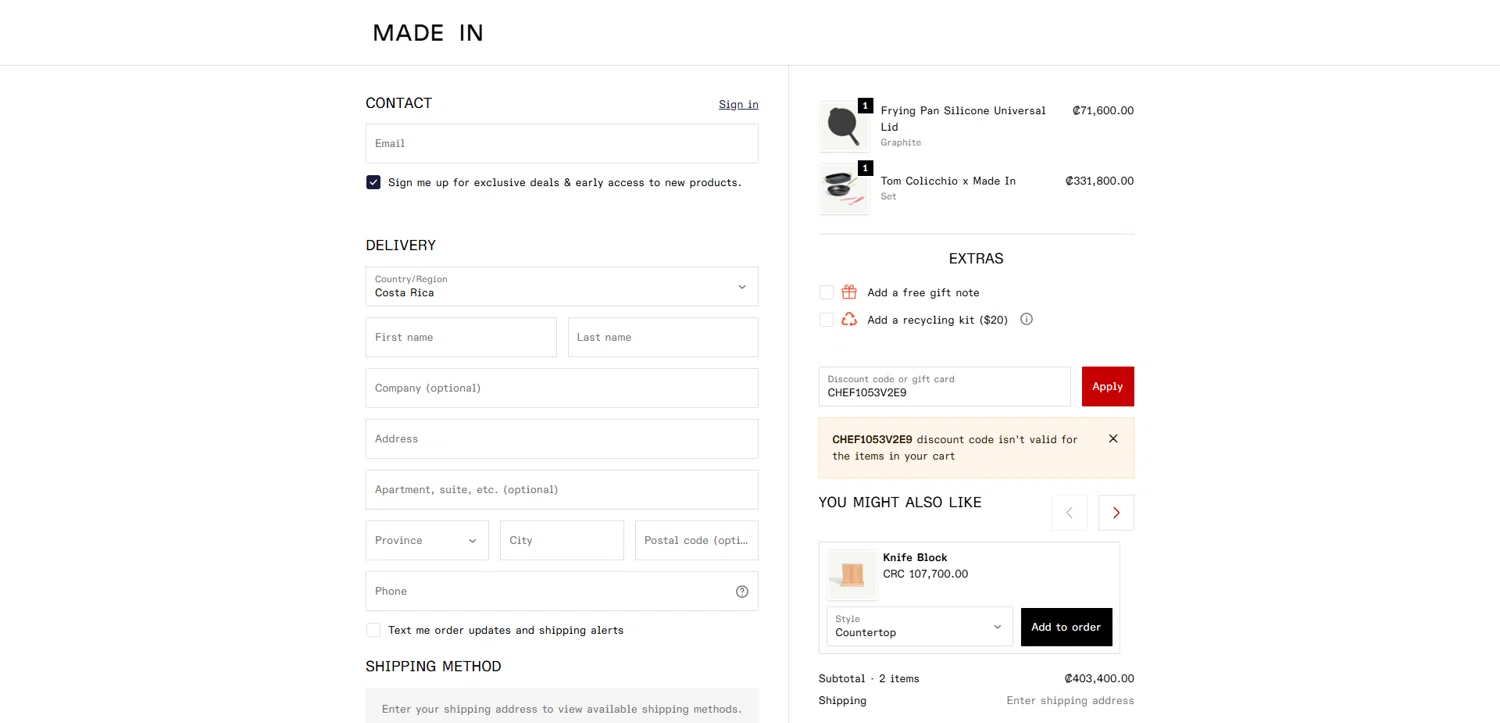
Task: Focus the Postal code field
Action: click(696, 540)
